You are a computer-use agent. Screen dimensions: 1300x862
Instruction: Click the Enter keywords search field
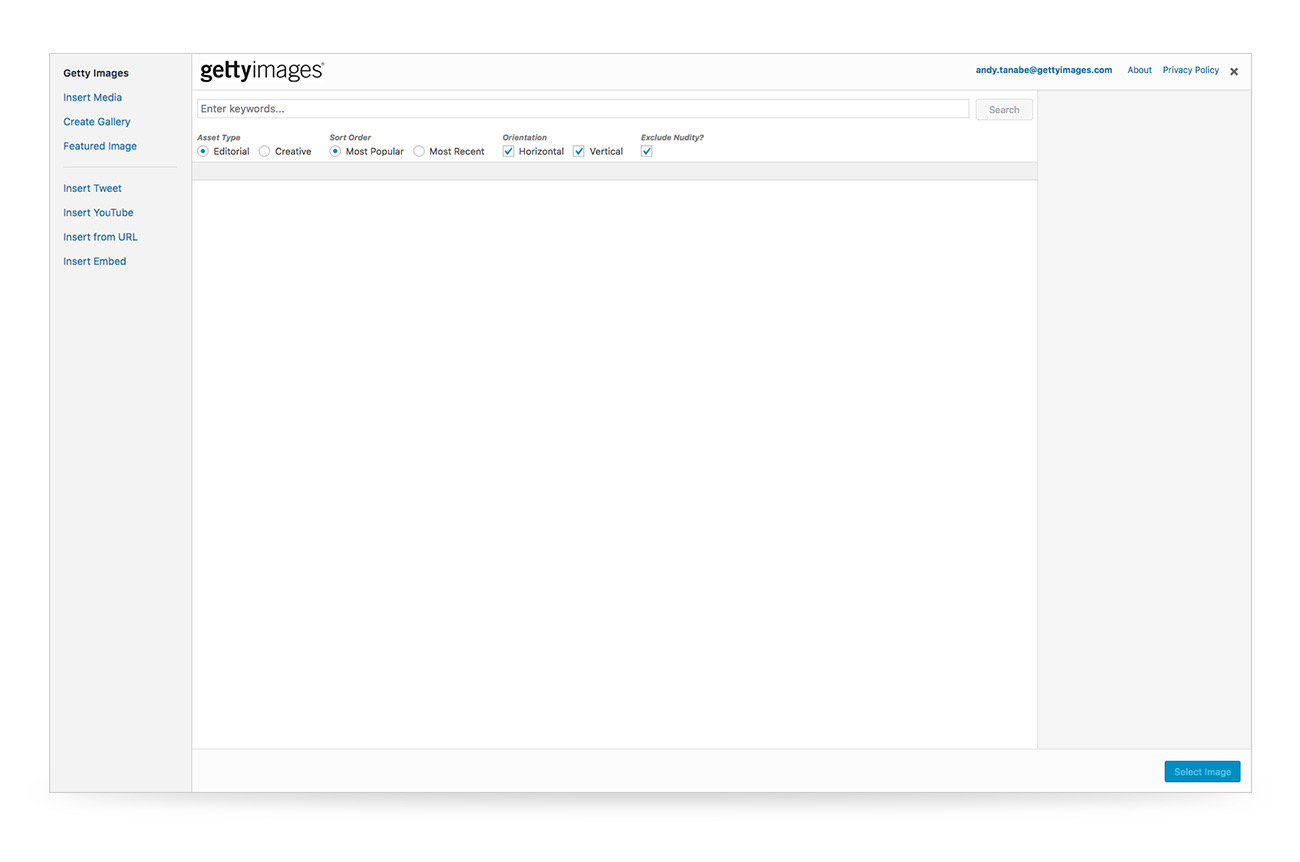582,109
